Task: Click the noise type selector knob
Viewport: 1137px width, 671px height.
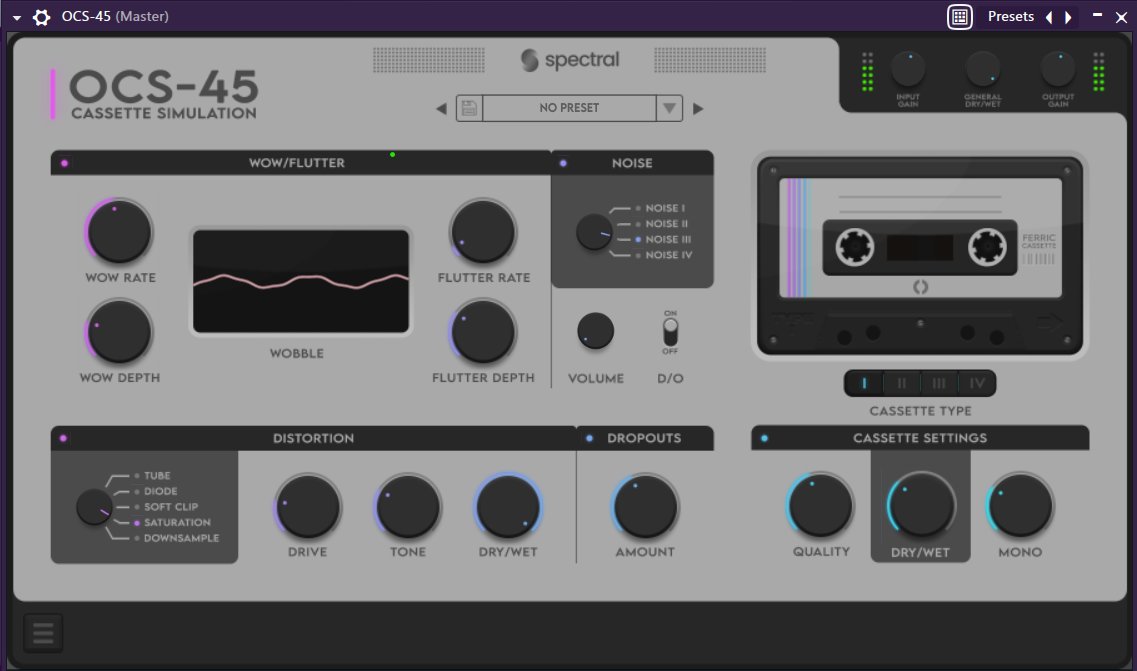Action: click(594, 232)
